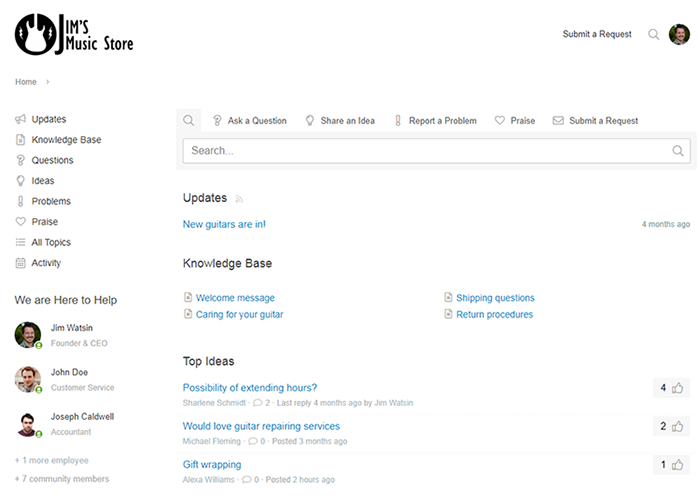Upvote the 'Would love guitar repairing services' idea
700x501 pixels.
678,427
